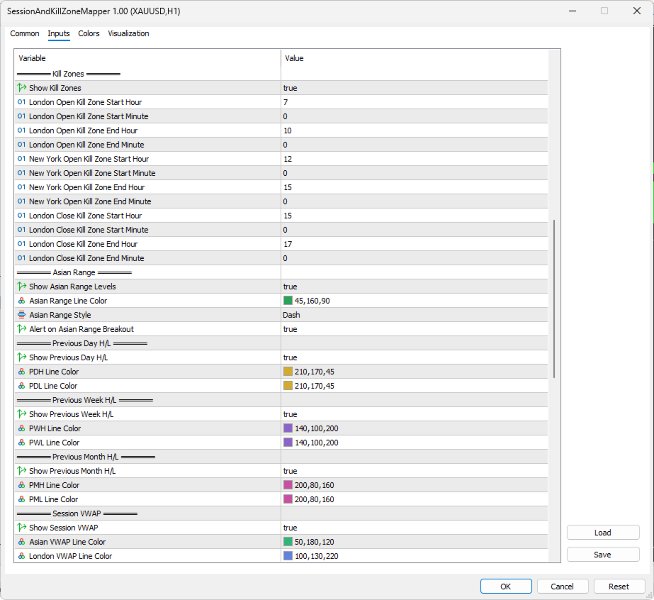Viewport: 654px width, 600px height.
Task: Click the London Close Kill Zone End Hour value field
Action: pyautogui.click(x=414, y=244)
